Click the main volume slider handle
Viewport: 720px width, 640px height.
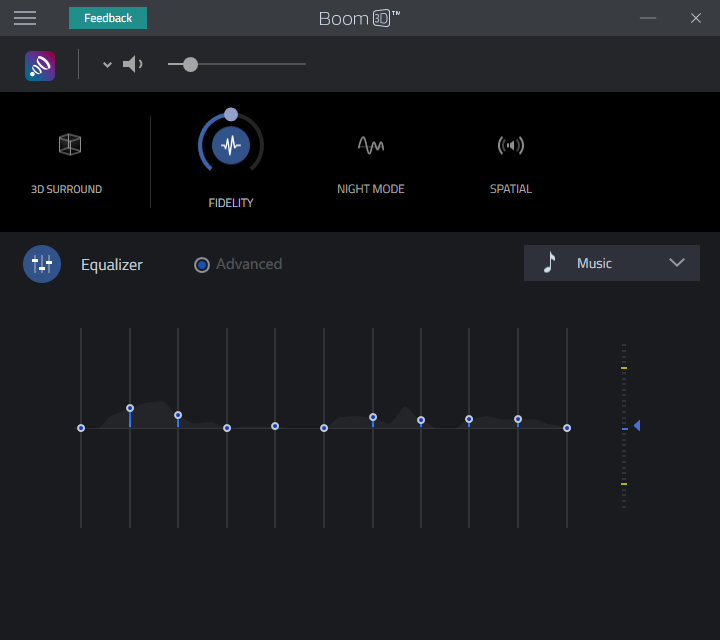[190, 64]
